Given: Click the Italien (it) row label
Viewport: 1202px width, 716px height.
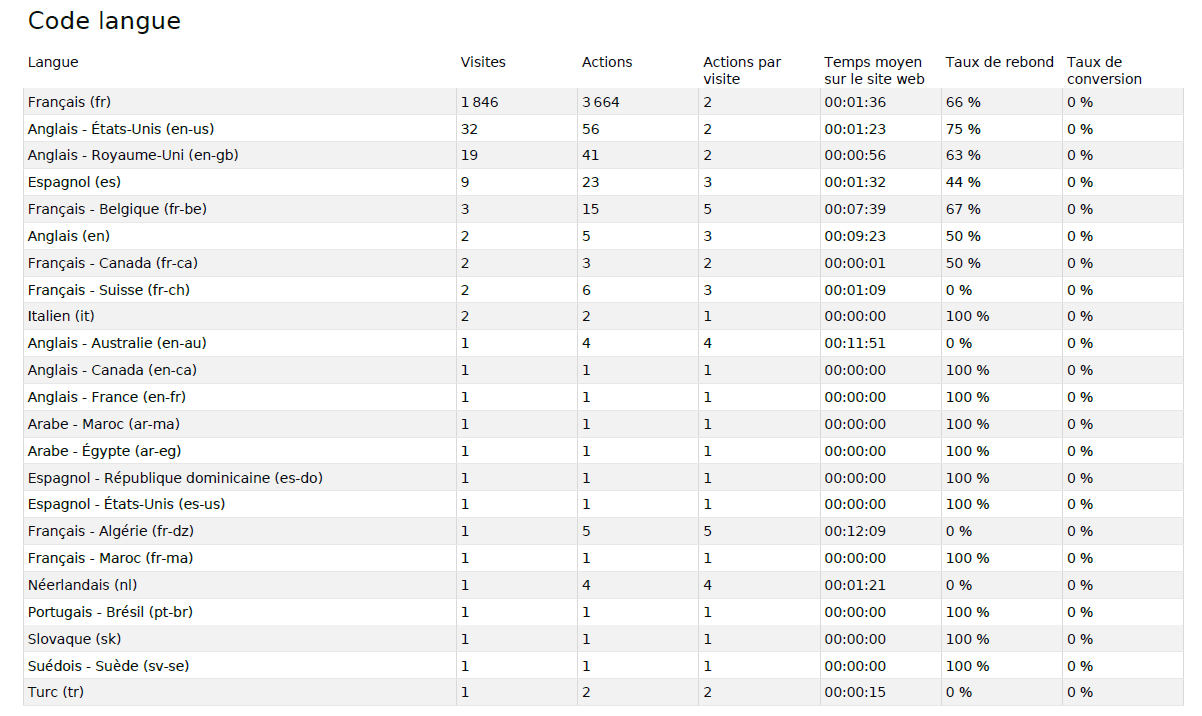Looking at the screenshot, I should (x=61, y=316).
